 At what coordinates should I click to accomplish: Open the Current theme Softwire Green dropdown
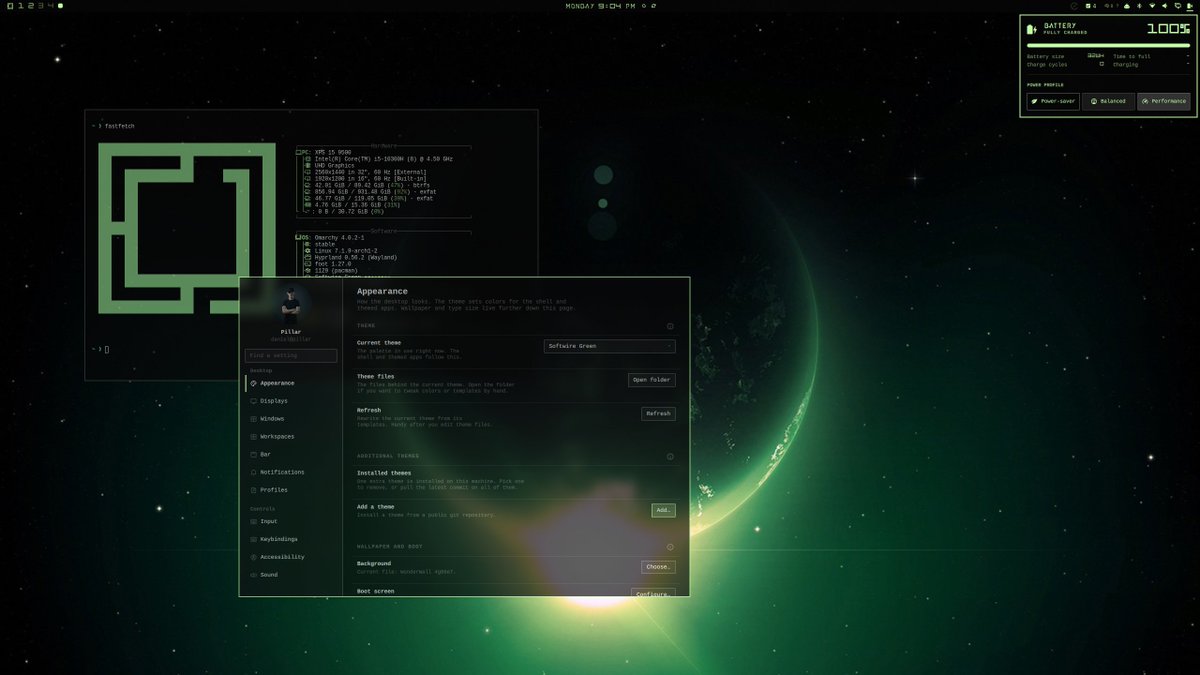609,346
